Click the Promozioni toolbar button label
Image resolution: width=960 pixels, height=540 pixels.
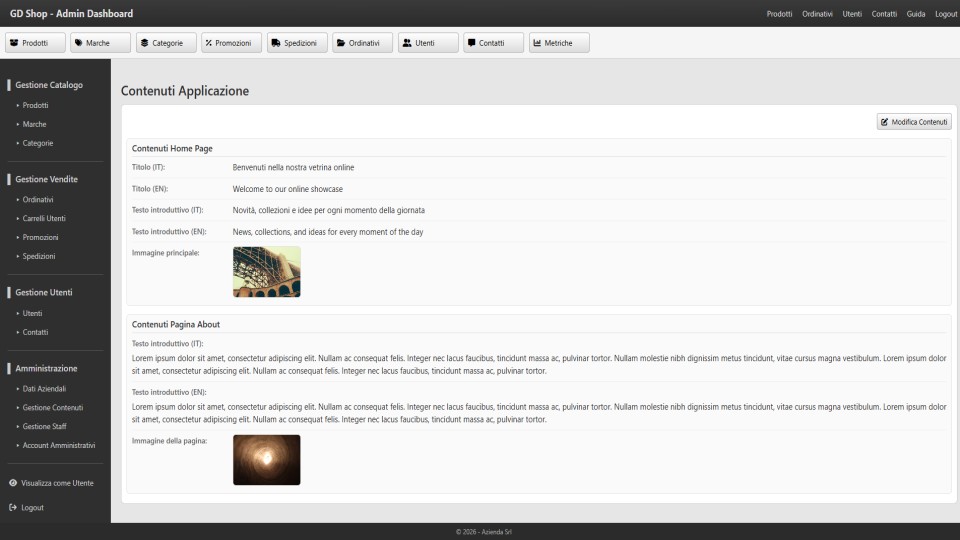click(x=233, y=43)
